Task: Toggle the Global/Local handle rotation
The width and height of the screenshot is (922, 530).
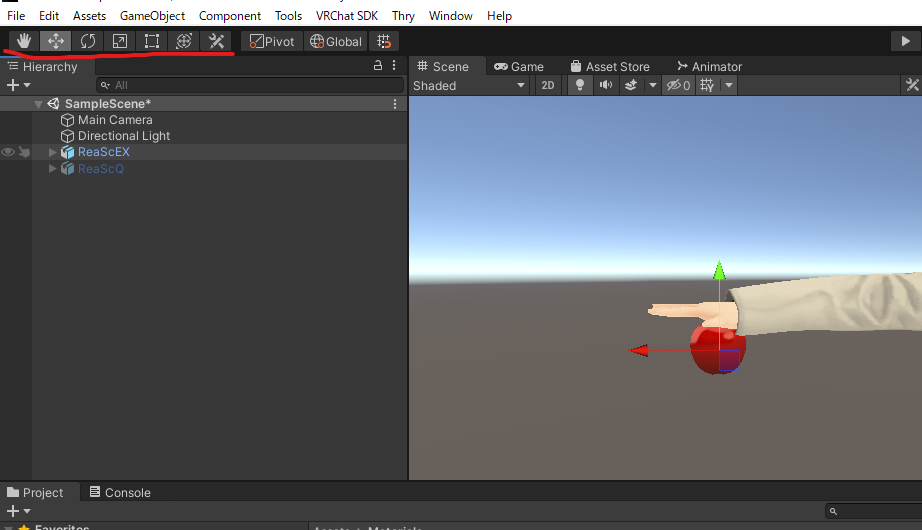Action: (336, 41)
